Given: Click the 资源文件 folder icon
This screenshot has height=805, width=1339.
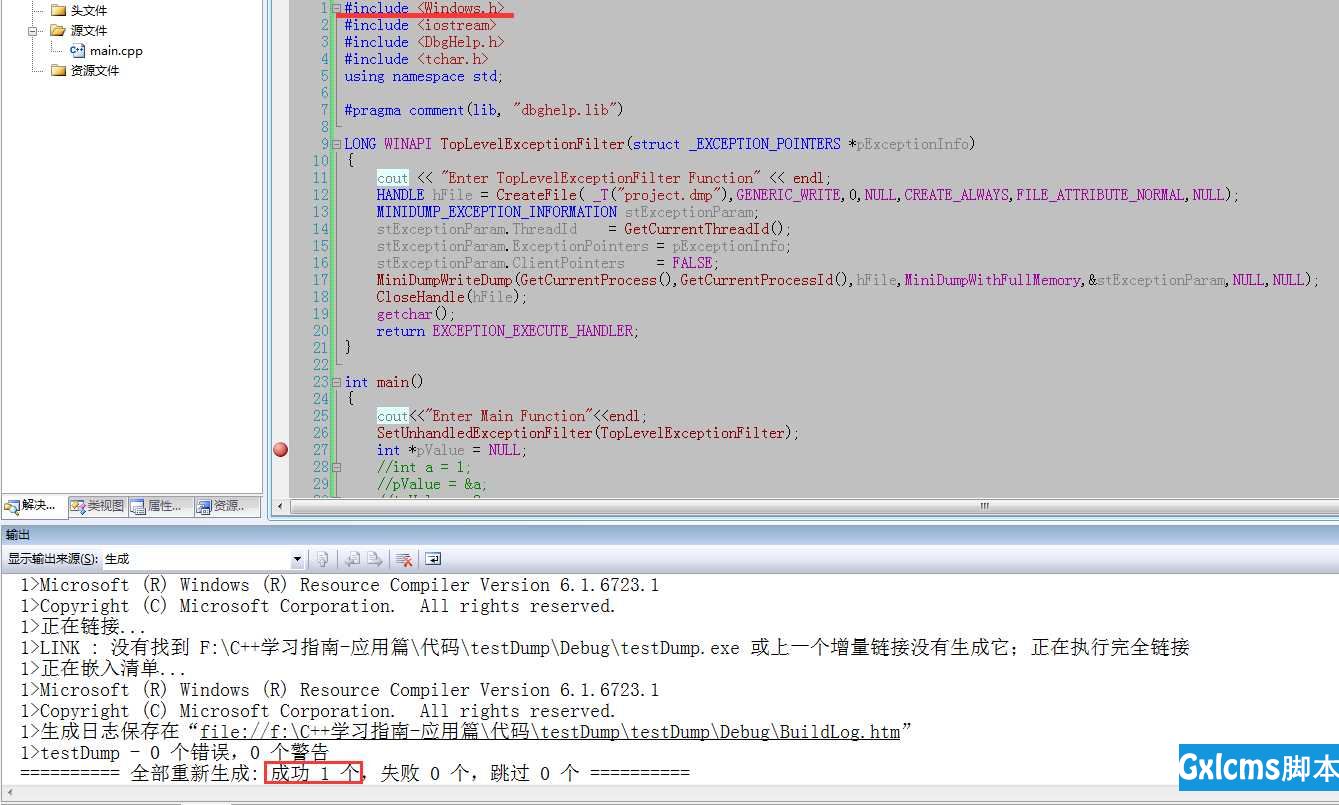Looking at the screenshot, I should point(58,71).
